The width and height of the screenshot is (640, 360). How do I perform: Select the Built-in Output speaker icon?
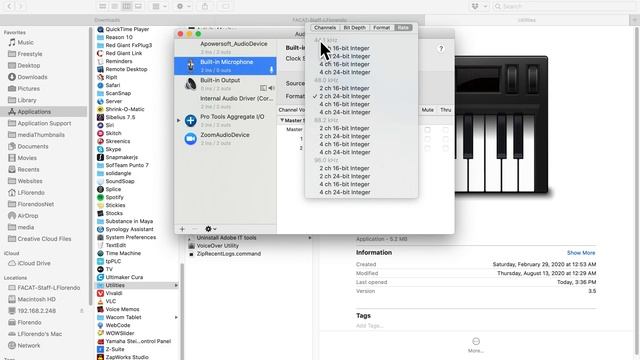(190, 84)
